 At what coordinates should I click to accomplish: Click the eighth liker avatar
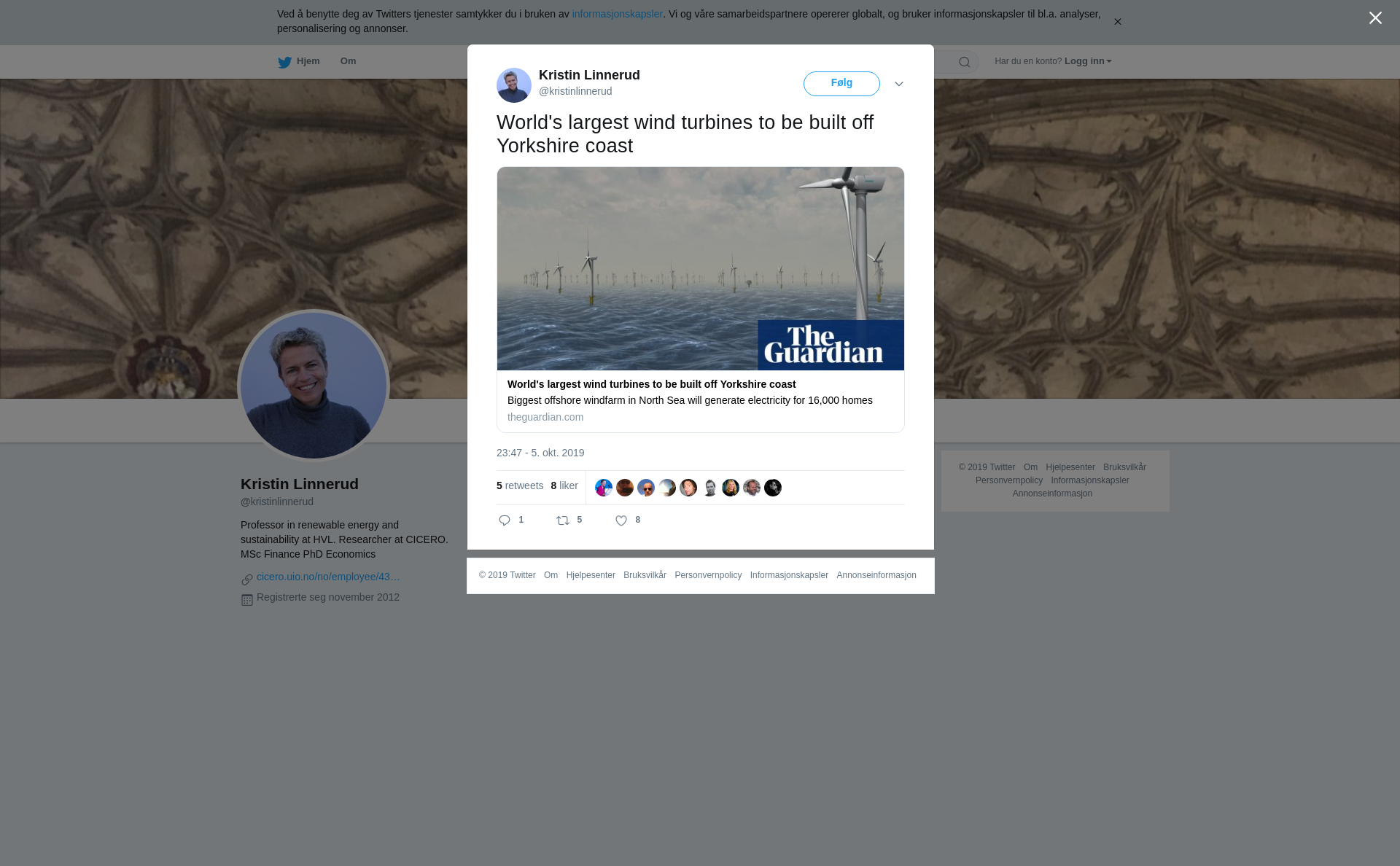pyautogui.click(x=752, y=488)
